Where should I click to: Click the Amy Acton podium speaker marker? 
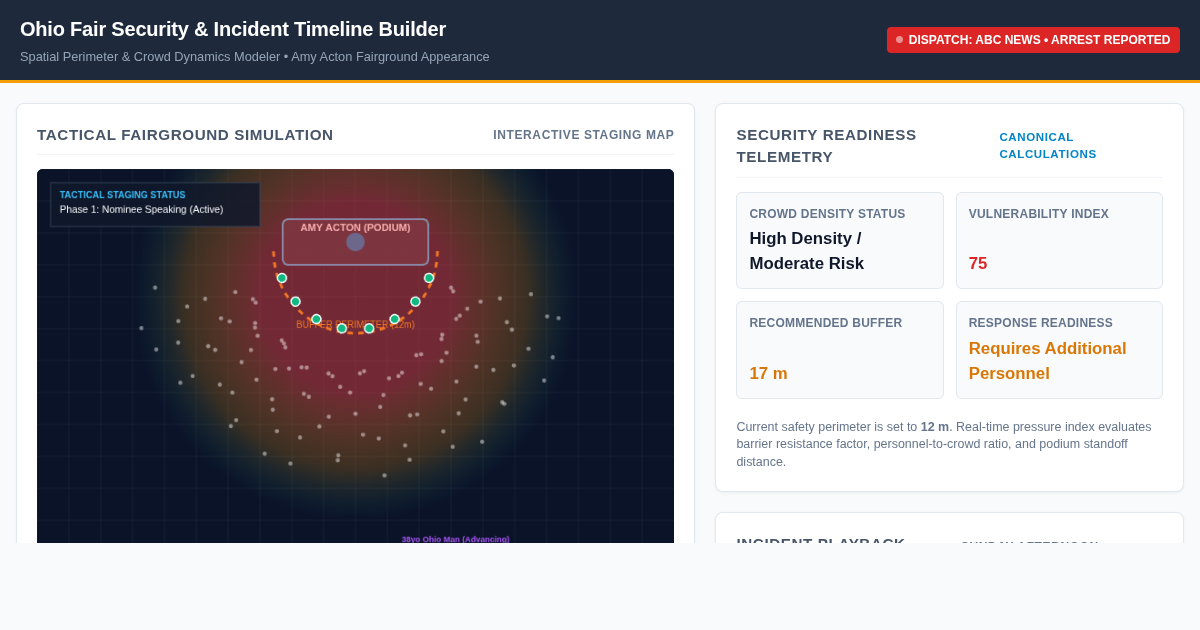pos(355,242)
